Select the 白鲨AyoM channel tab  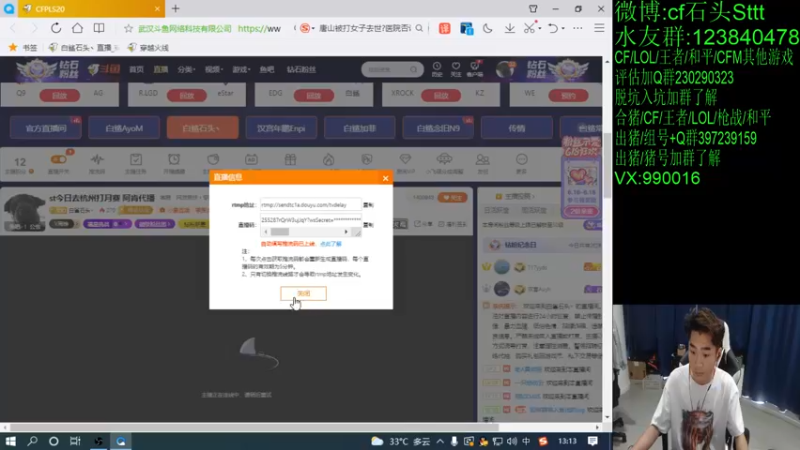pyautogui.click(x=124, y=128)
